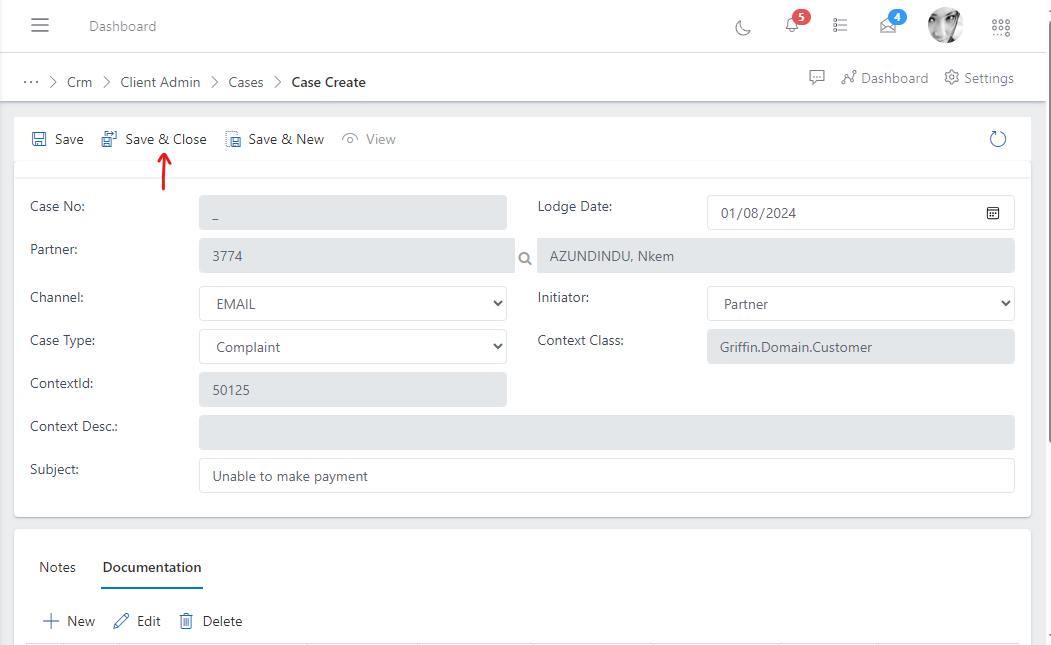Open the task list icon in the header

840,26
